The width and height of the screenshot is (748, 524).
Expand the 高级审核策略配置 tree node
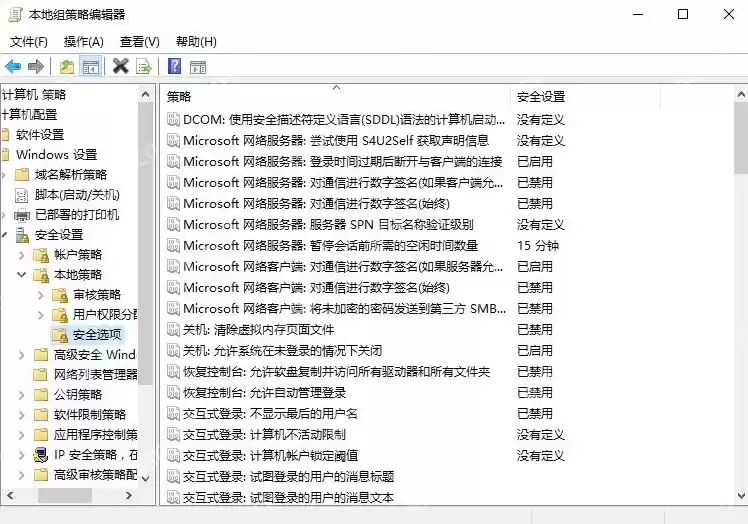click(21, 475)
